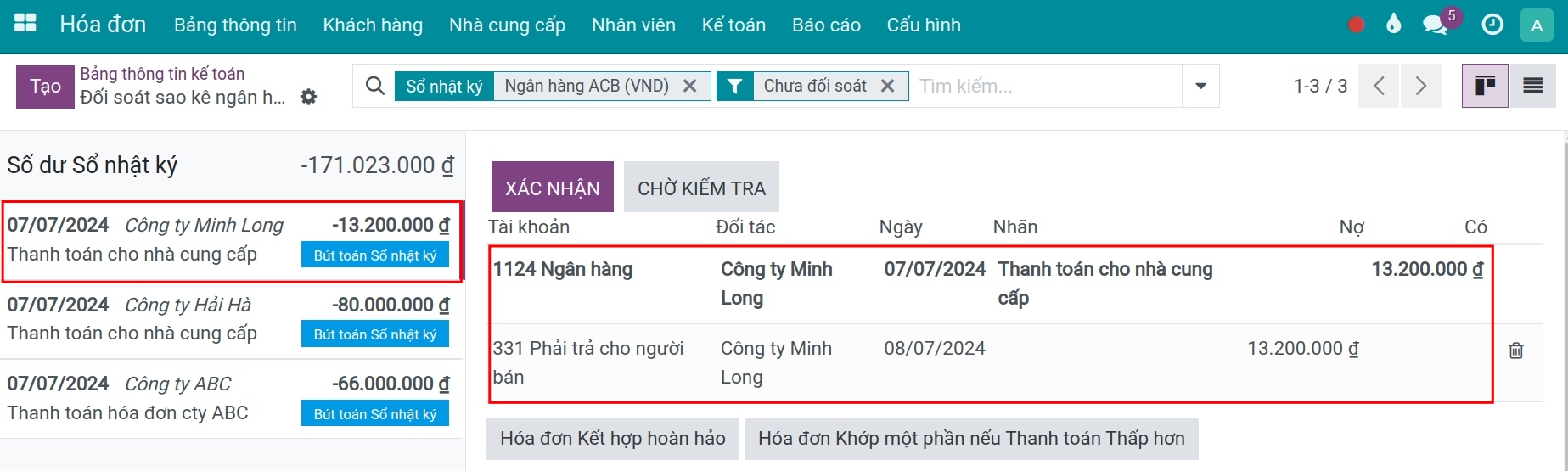Select Công ty ABC statement line
Screen dimensions: 1568x471
coord(231,399)
